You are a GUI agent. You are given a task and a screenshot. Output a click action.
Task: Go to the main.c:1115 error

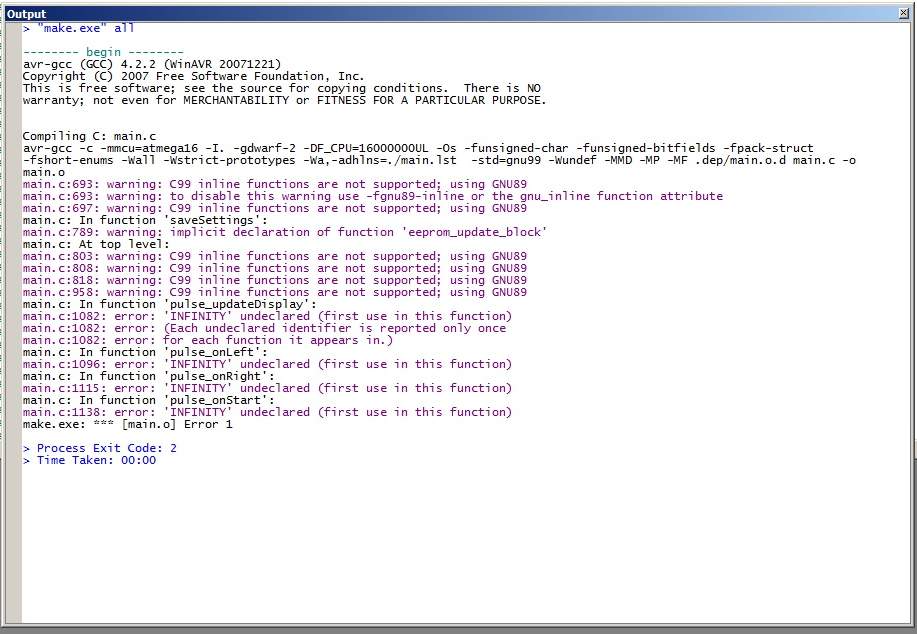click(x=266, y=388)
